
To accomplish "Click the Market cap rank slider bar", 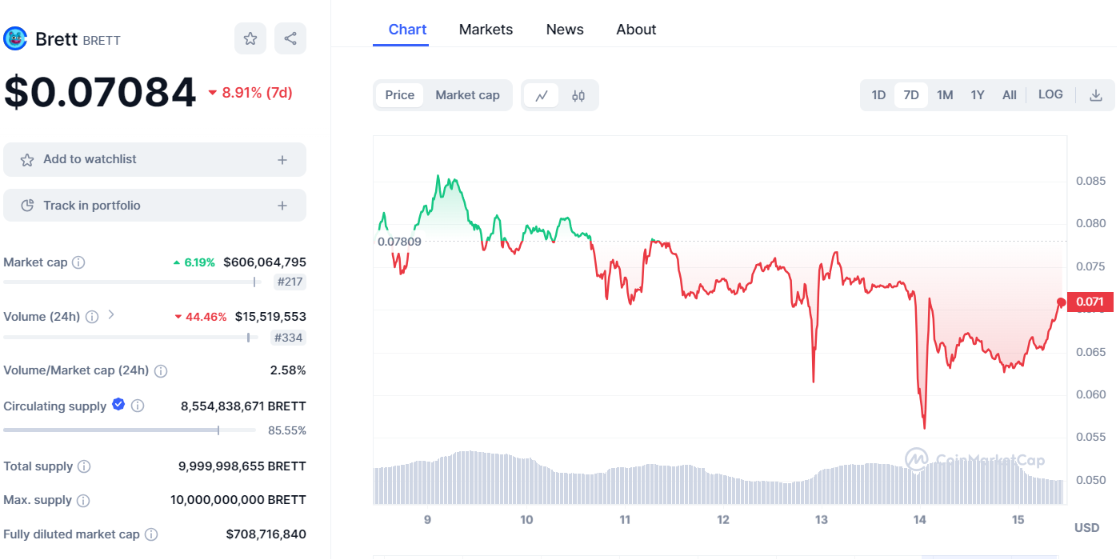I will 132,282.
